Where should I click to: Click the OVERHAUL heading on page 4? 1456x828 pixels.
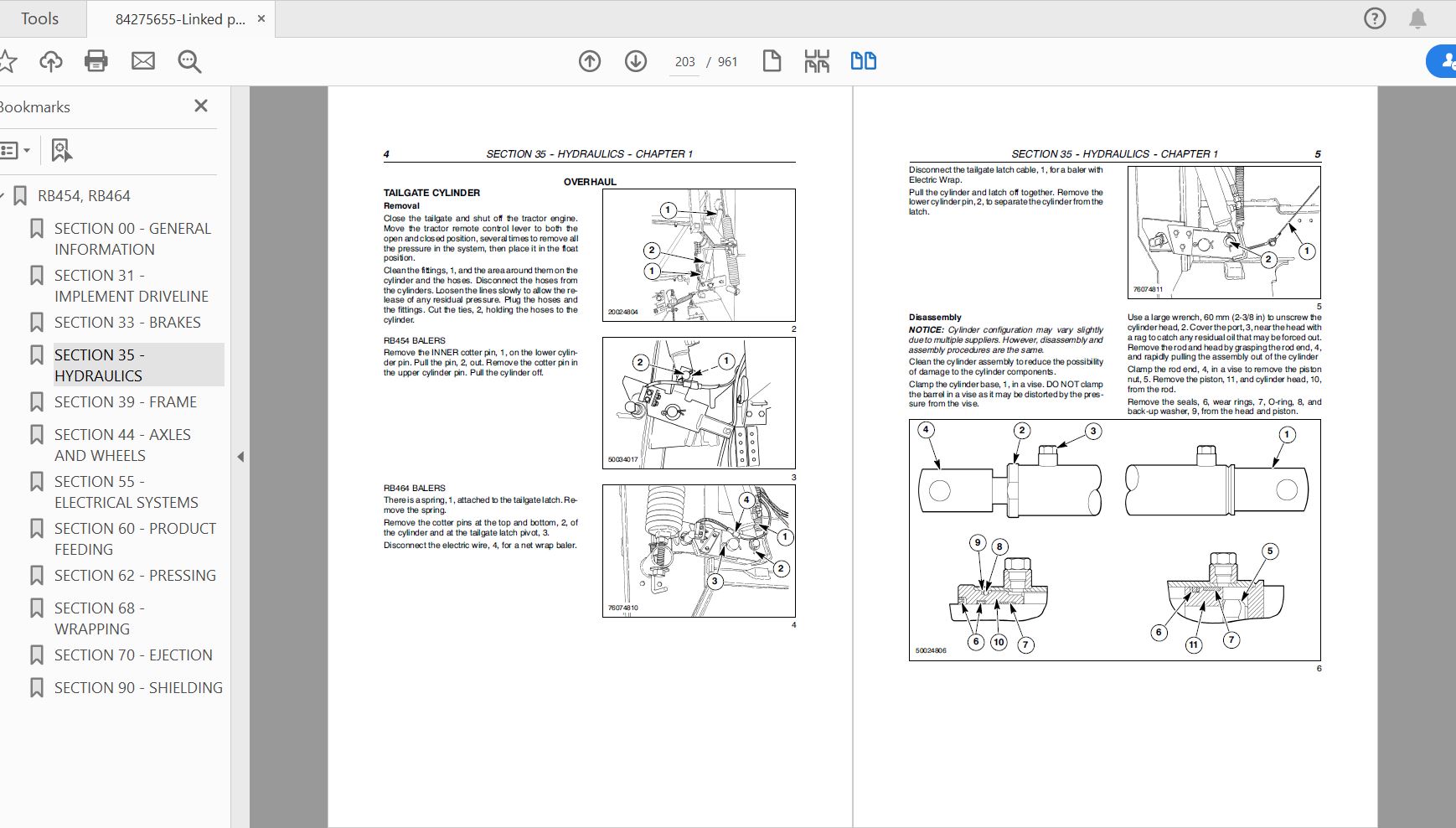click(590, 182)
